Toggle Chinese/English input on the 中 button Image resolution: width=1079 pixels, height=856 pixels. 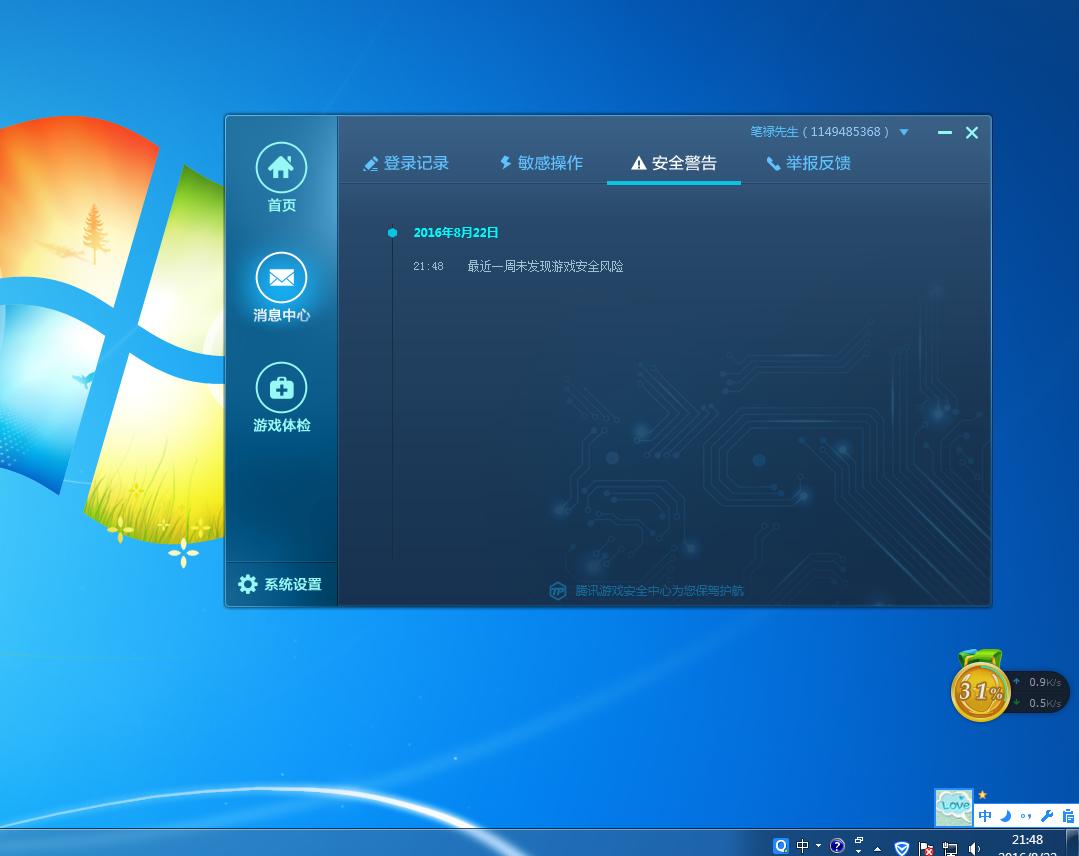(984, 815)
